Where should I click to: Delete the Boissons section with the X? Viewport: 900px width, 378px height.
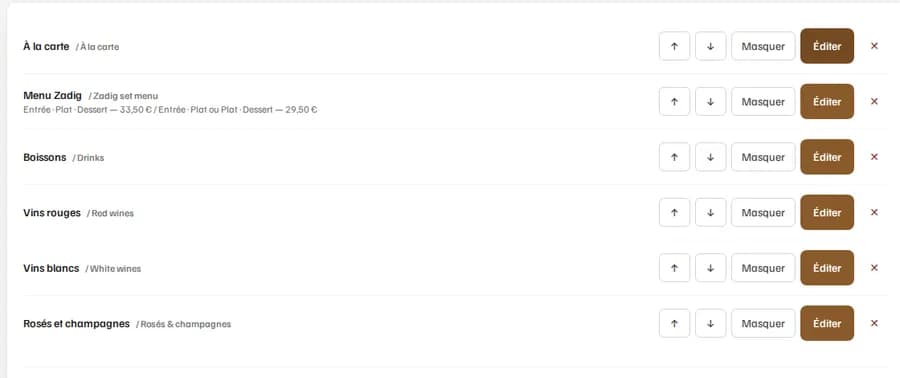click(874, 157)
